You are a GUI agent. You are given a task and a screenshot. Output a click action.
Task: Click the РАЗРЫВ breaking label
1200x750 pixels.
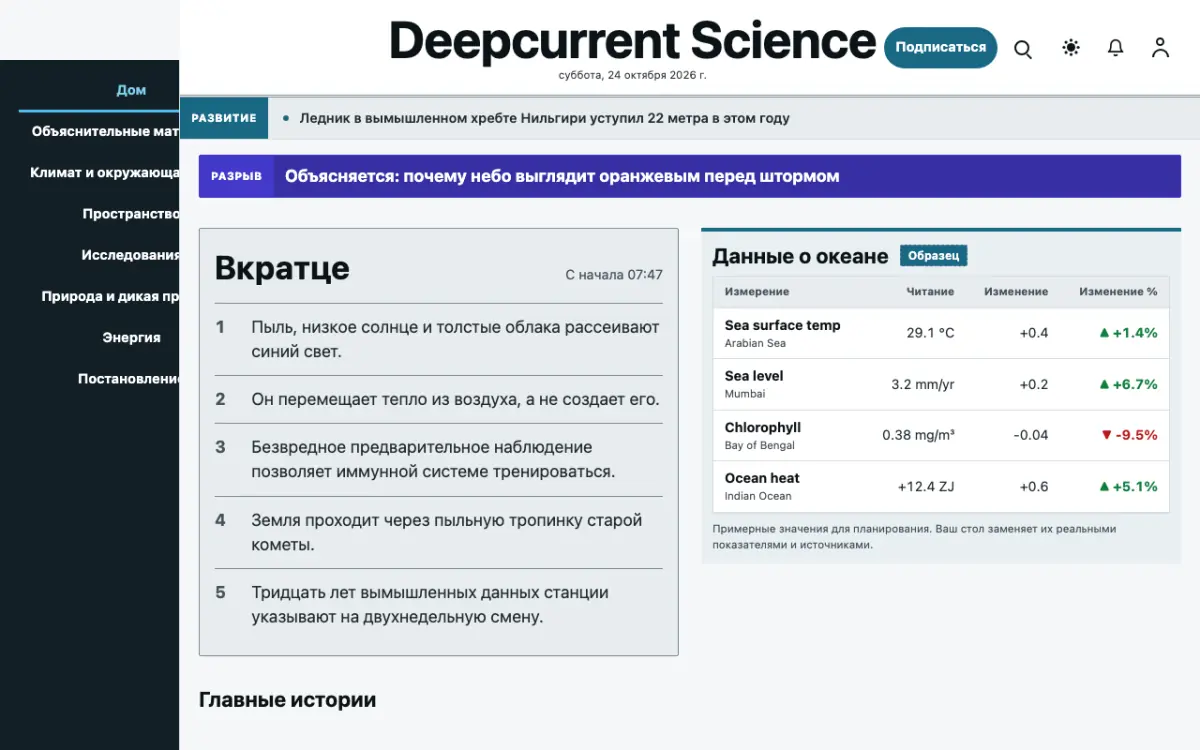click(237, 176)
